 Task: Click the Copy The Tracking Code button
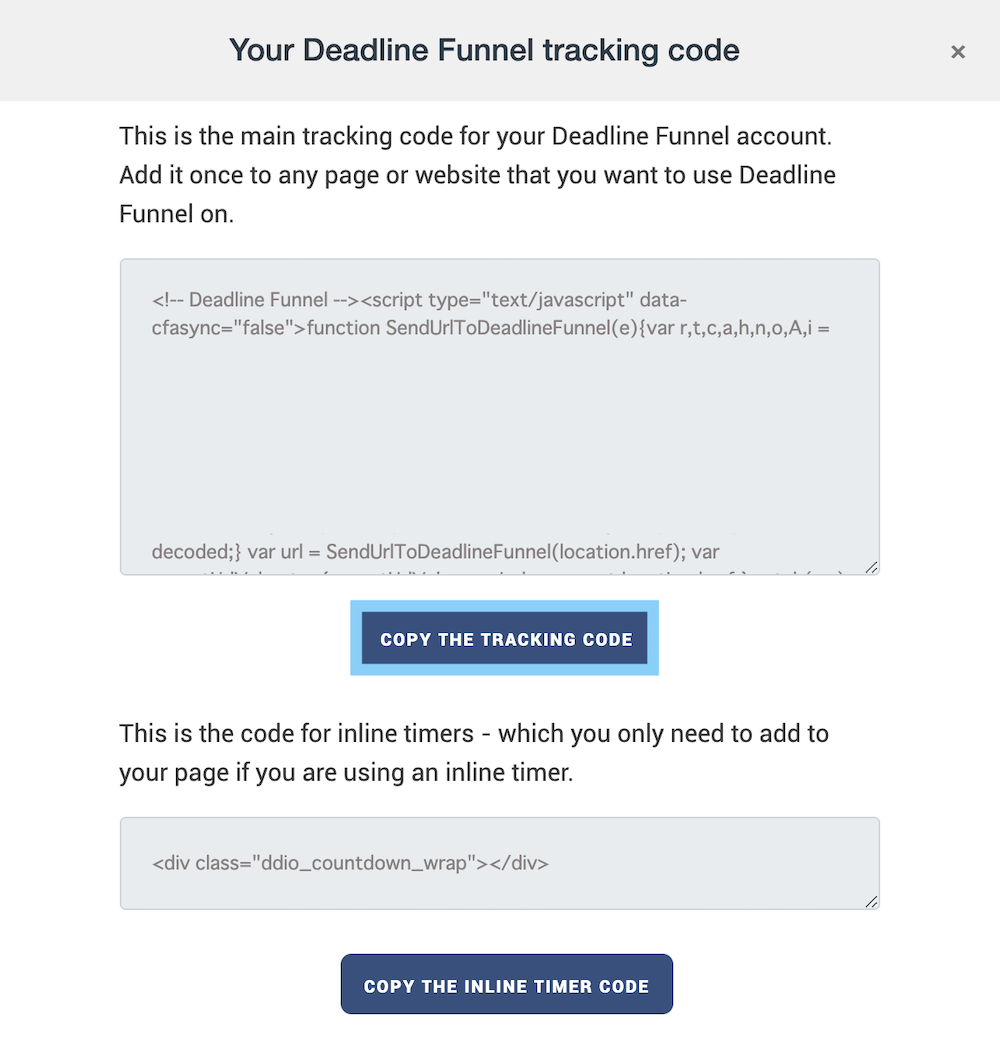point(505,639)
